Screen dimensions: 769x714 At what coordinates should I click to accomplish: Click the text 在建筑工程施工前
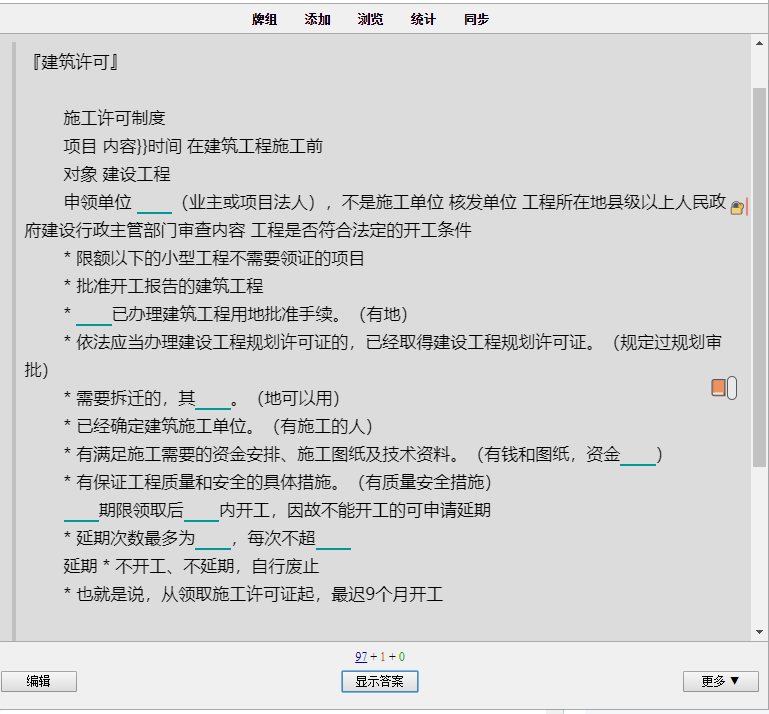[255, 146]
